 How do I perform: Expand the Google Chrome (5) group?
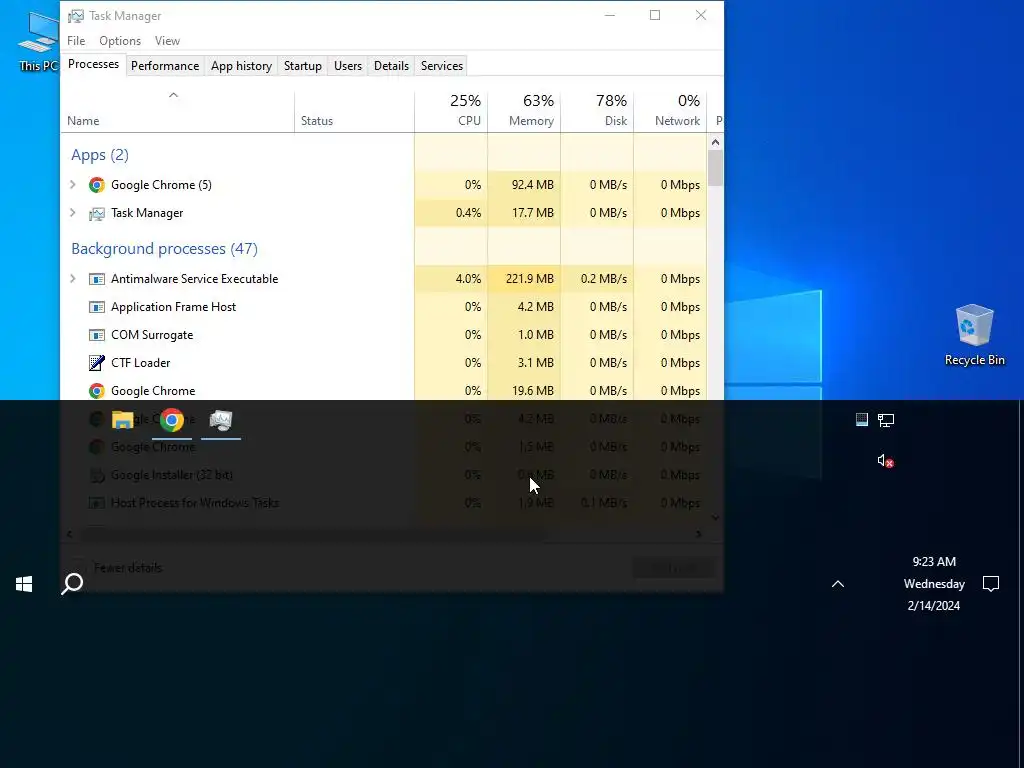(72, 185)
